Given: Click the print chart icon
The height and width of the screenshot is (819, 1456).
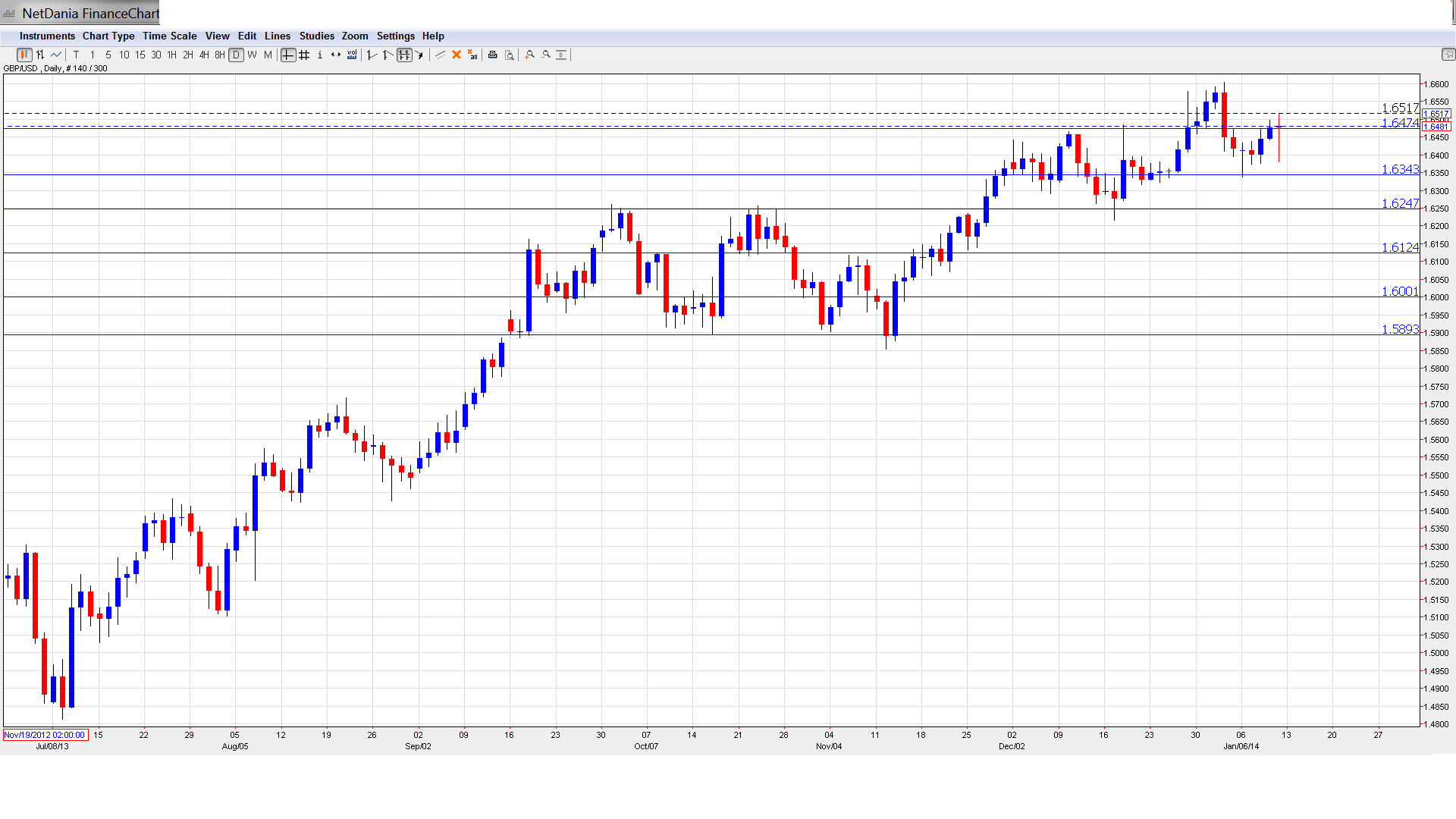Looking at the screenshot, I should point(493,55).
